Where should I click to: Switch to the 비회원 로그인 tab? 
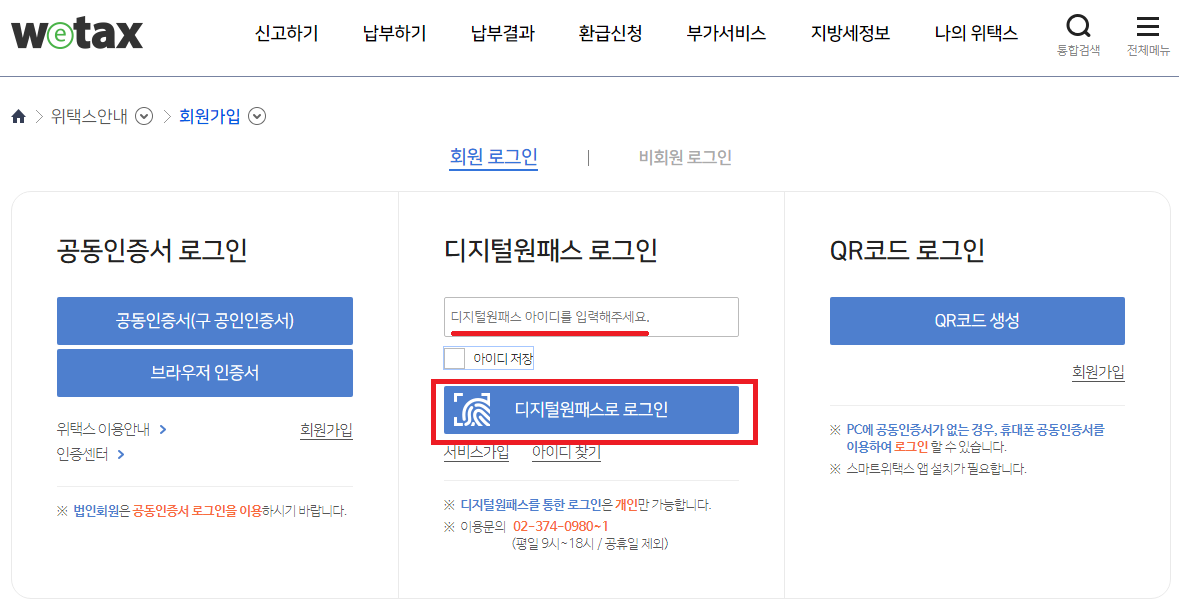[685, 157]
